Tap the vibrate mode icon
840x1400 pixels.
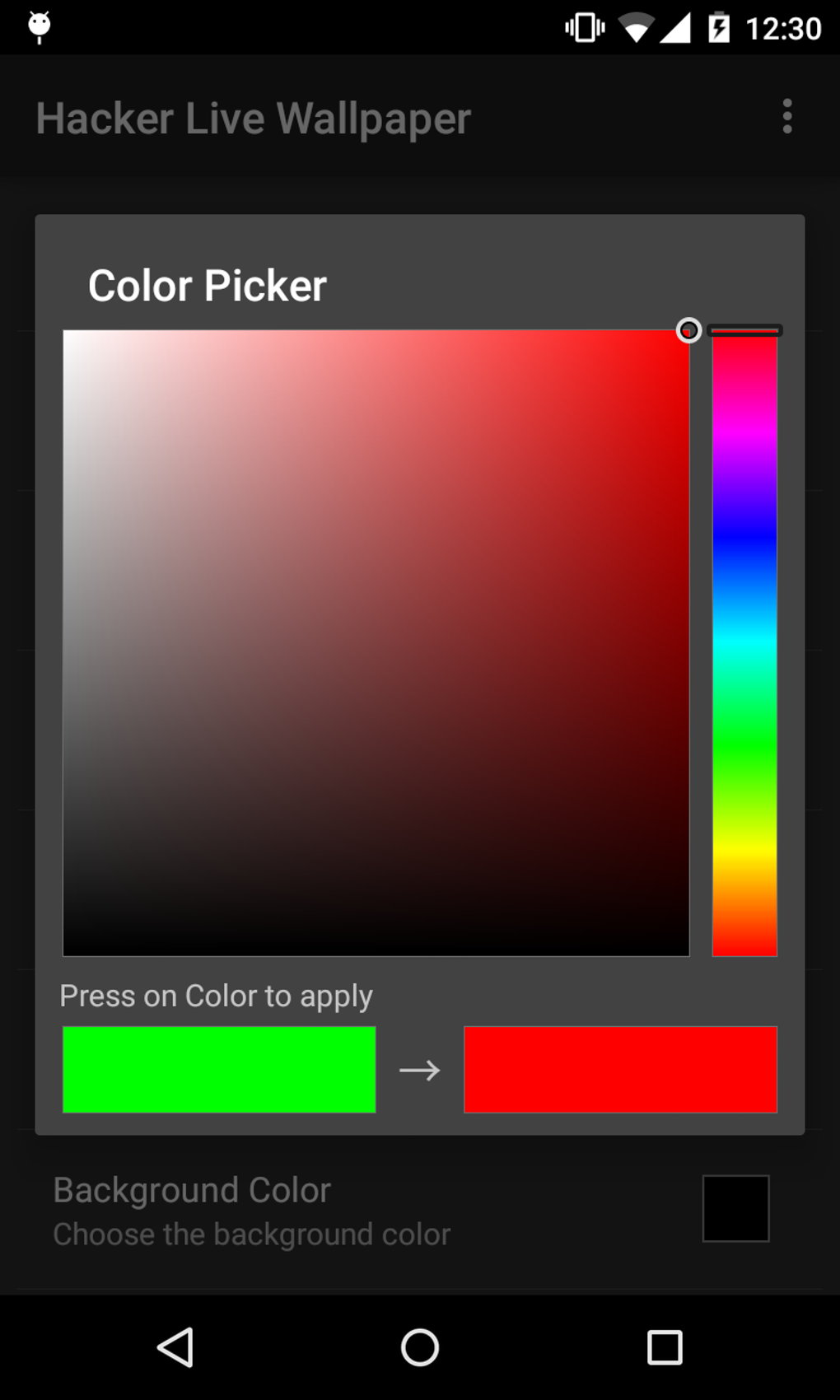coord(585,28)
